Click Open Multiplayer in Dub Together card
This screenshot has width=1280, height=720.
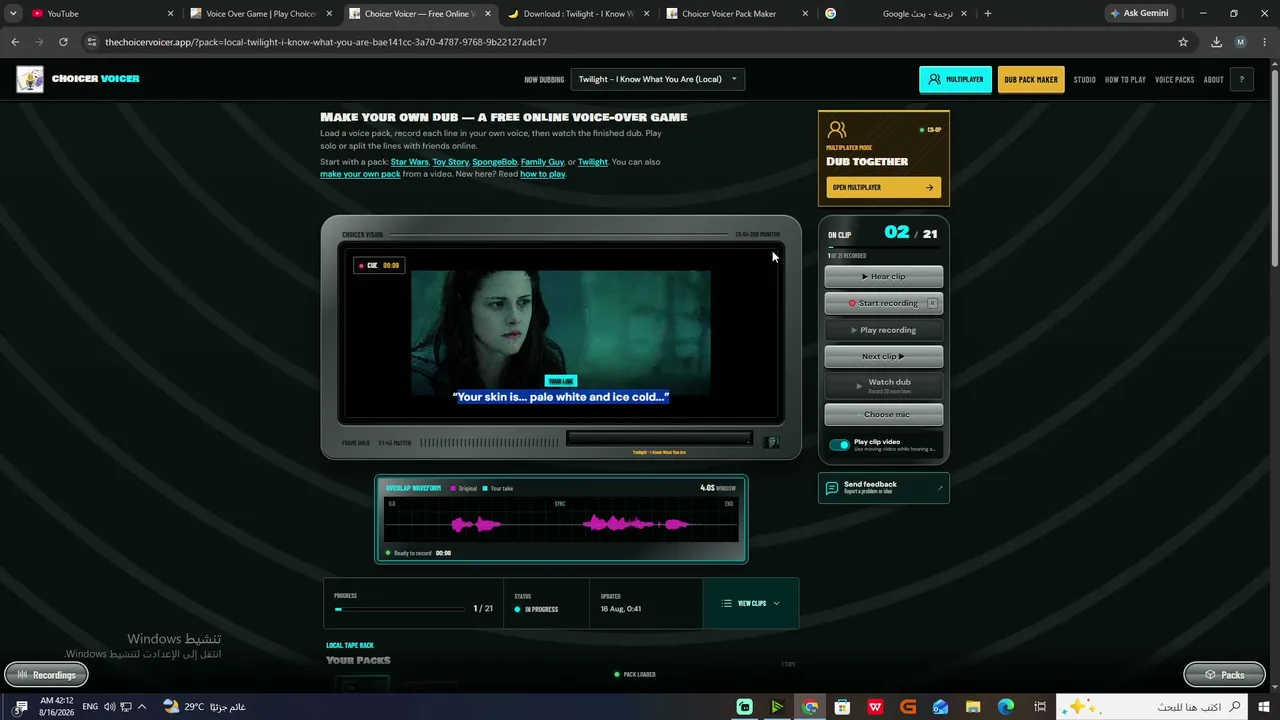[x=883, y=187]
